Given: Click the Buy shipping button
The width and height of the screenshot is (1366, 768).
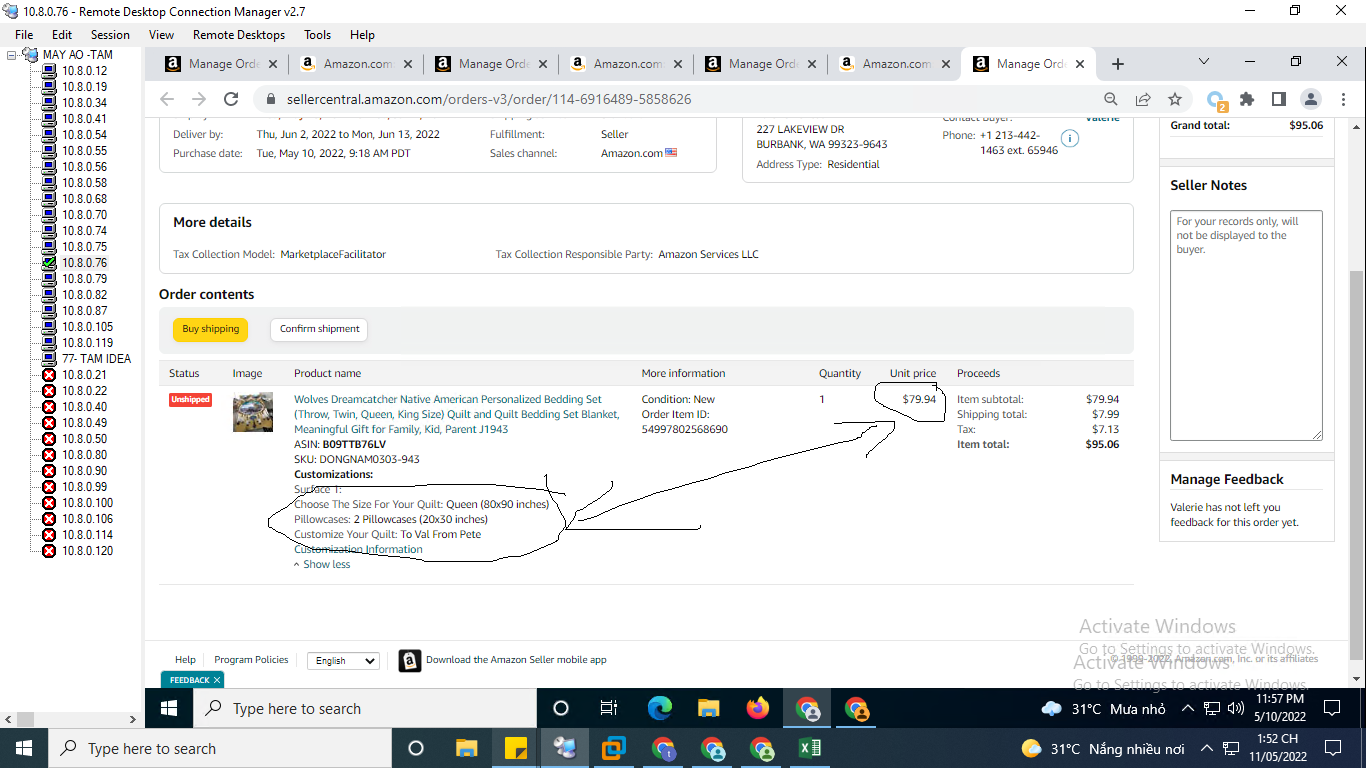Looking at the screenshot, I should [x=210, y=329].
